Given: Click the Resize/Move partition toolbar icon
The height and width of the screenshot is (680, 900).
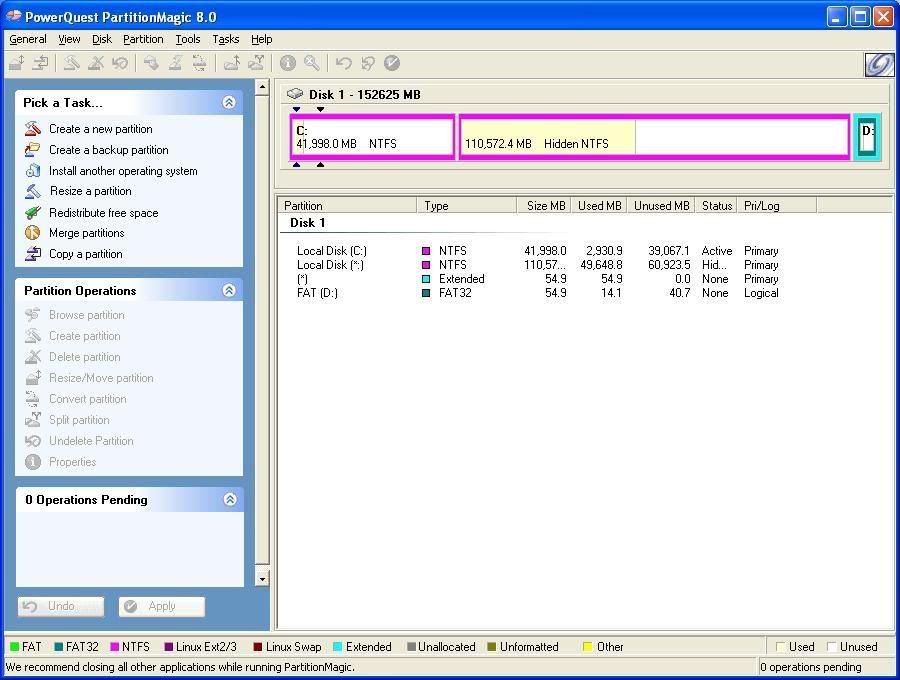Looking at the screenshot, I should (x=17, y=63).
